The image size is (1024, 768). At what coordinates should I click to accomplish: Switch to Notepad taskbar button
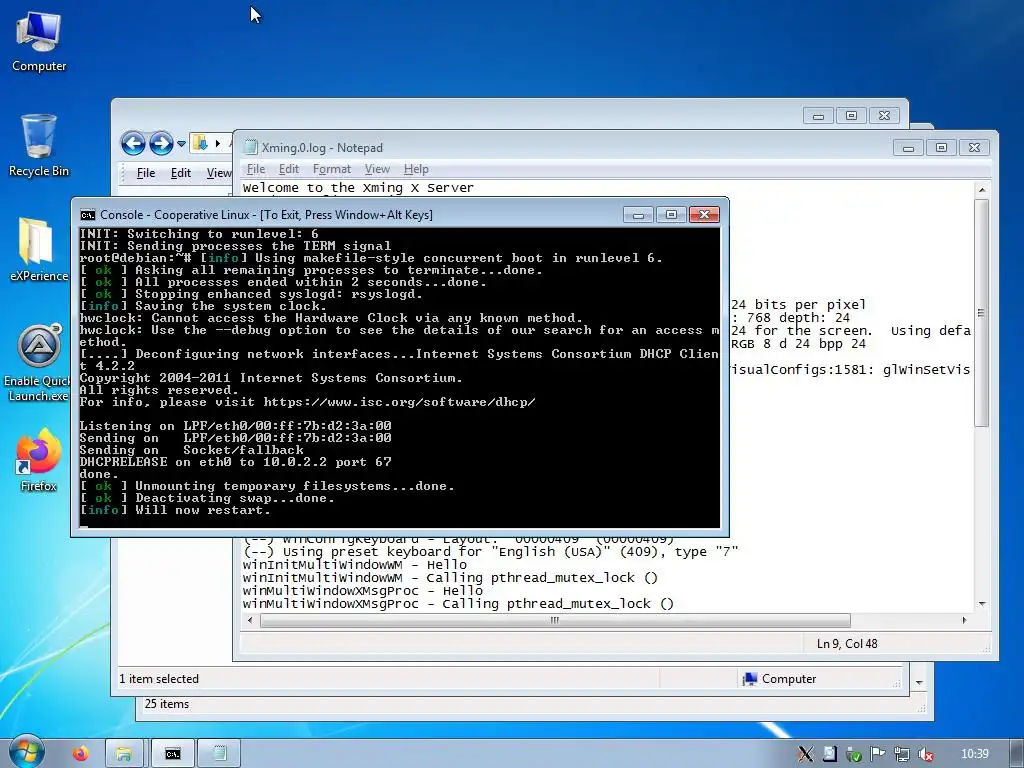point(219,754)
